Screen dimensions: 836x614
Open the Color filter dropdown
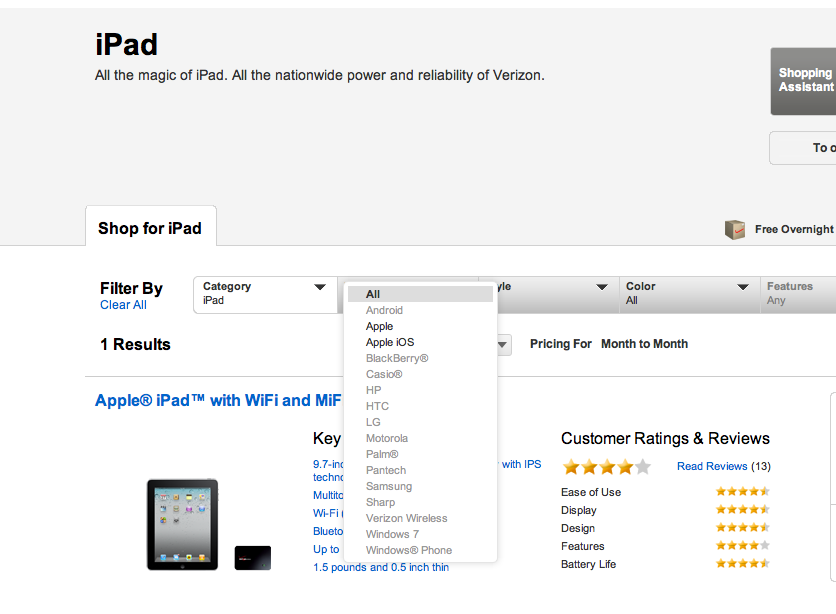pos(689,294)
